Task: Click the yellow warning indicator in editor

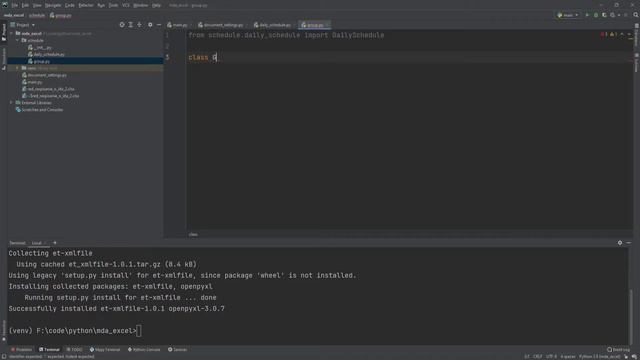Action: pyautogui.click(x=613, y=35)
